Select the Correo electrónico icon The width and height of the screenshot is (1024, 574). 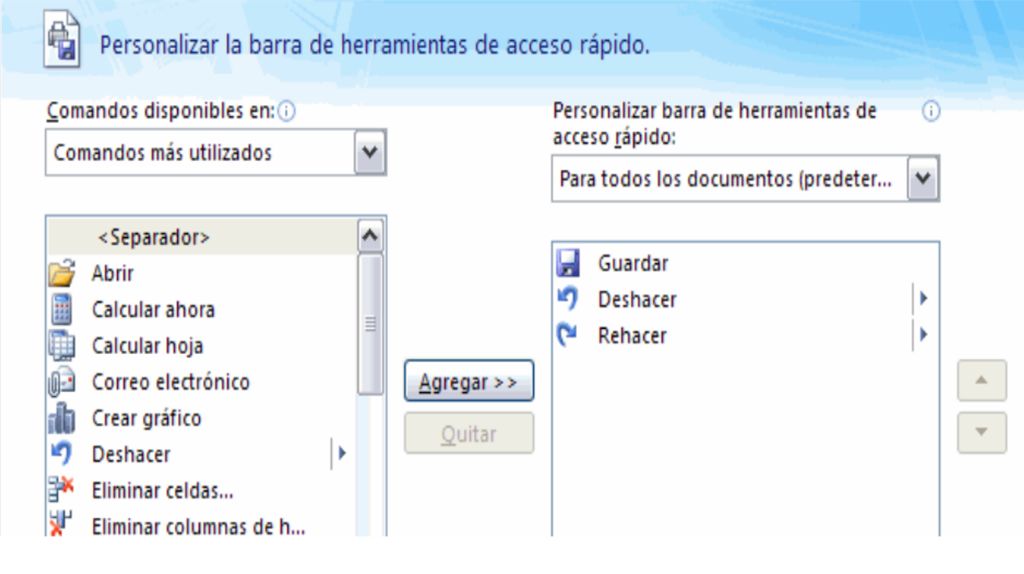(62, 382)
